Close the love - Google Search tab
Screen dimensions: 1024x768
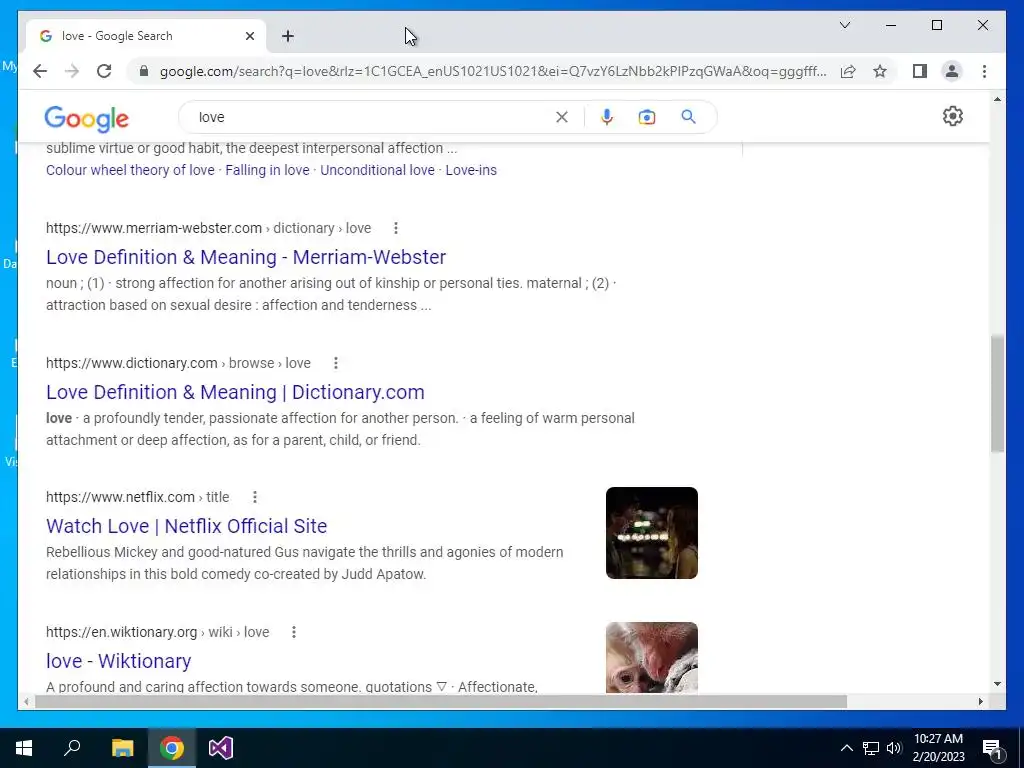click(x=249, y=36)
